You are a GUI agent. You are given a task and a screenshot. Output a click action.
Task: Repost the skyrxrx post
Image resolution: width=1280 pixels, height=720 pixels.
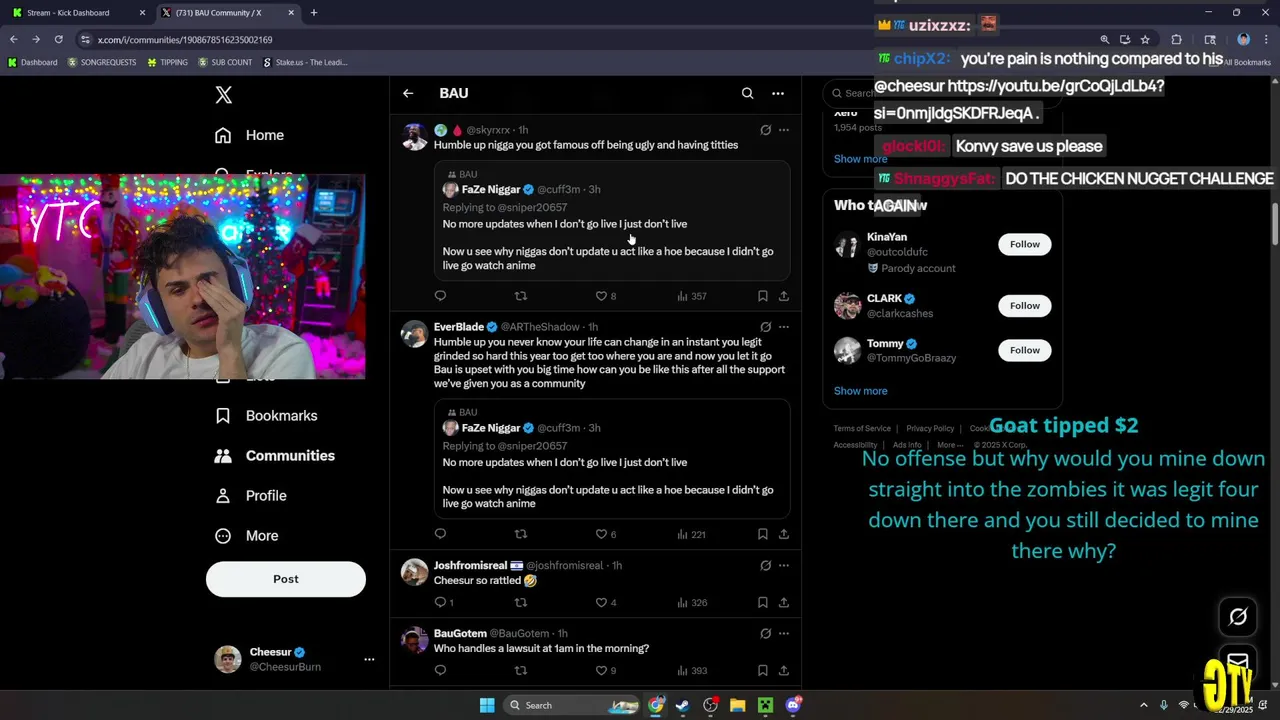pos(520,296)
